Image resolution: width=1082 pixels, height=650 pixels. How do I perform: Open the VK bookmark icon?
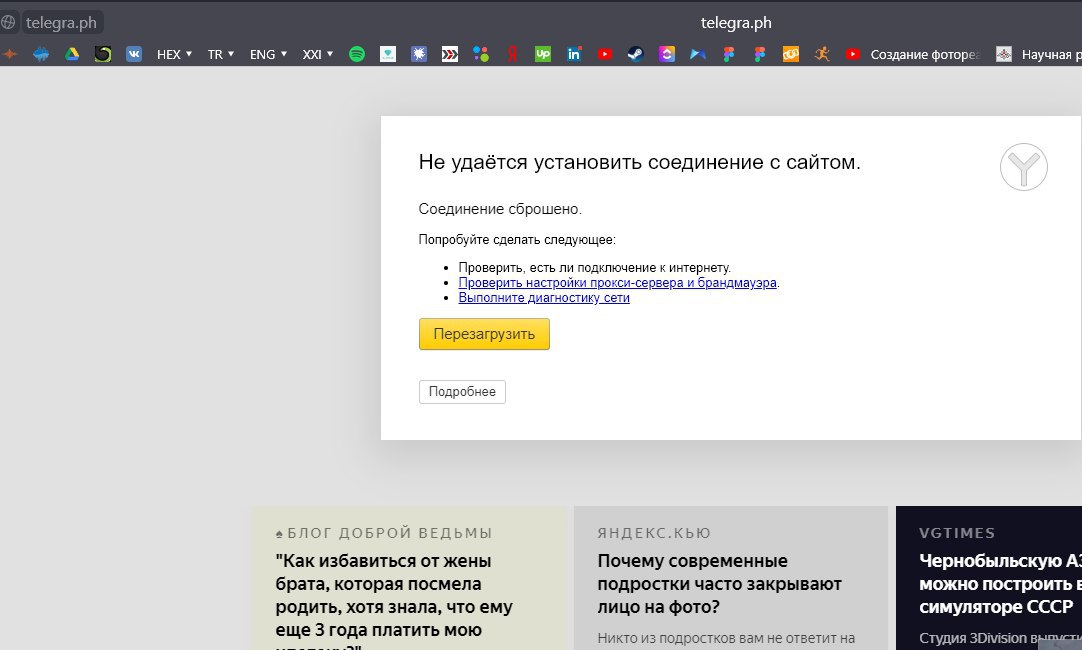pyautogui.click(x=134, y=54)
